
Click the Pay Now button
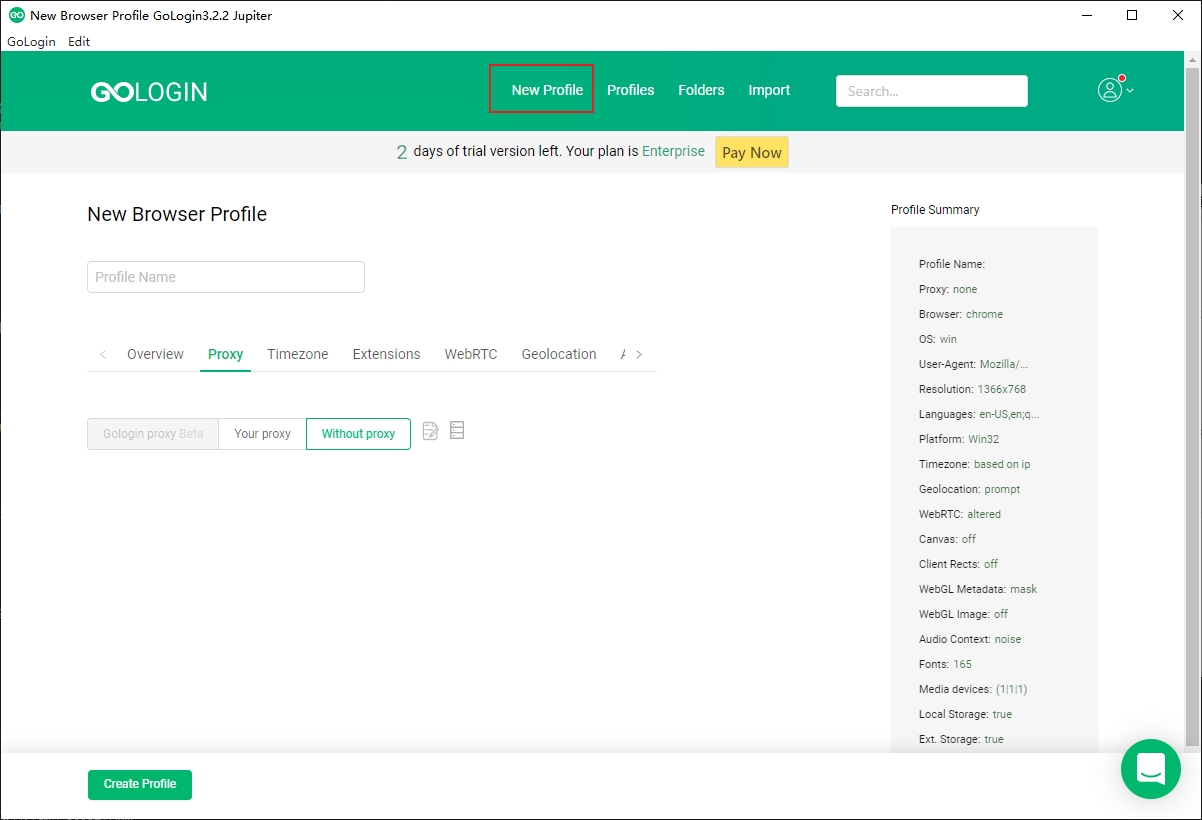[751, 152]
